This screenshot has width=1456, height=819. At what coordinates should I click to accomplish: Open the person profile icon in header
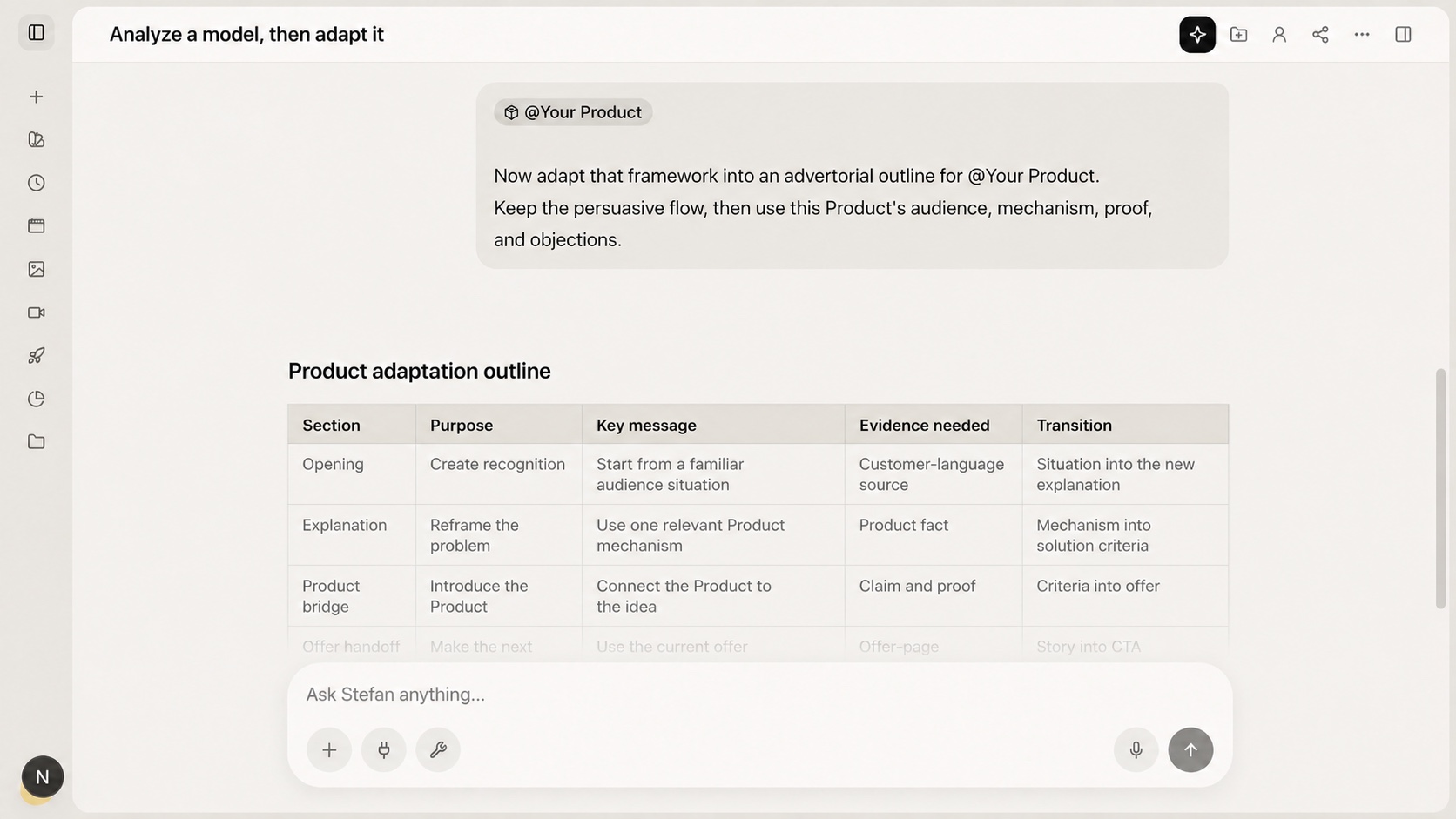point(1279,34)
